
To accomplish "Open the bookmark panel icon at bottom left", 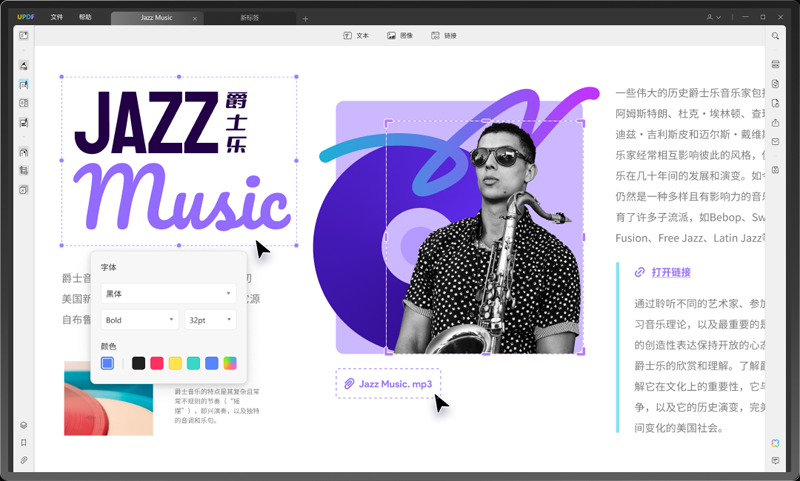I will point(23,443).
